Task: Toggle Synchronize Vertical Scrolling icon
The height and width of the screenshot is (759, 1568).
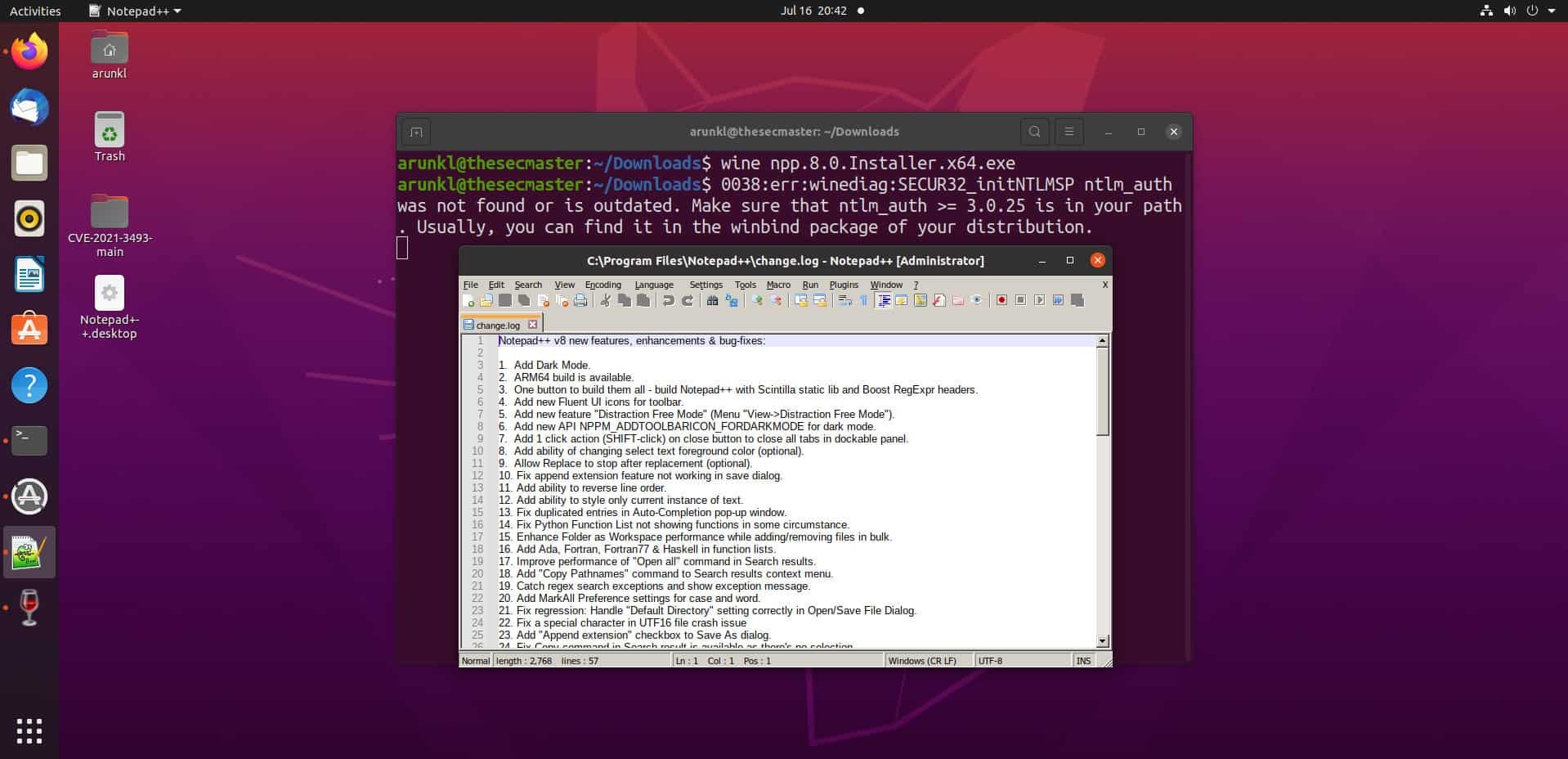Action: coord(801,301)
